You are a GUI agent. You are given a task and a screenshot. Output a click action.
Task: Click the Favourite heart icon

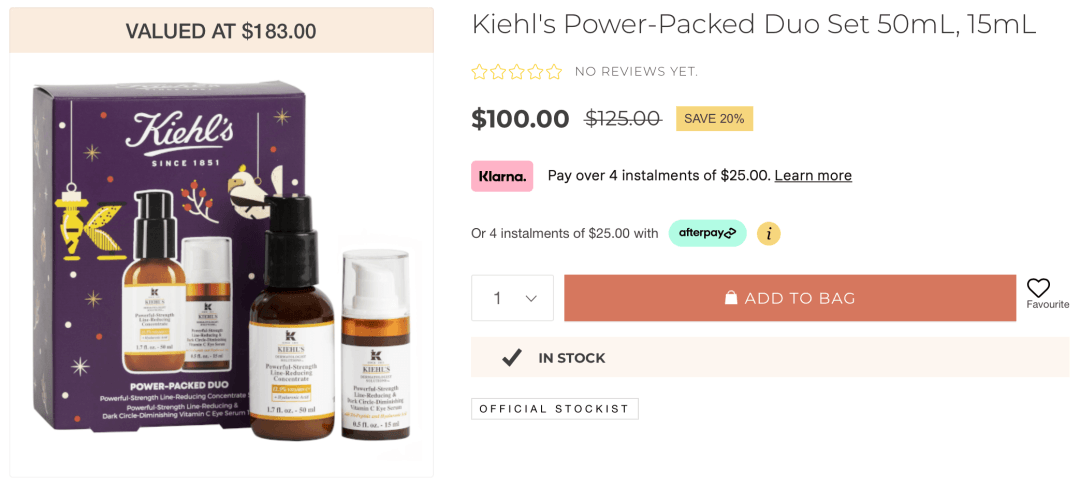[x=1038, y=288]
